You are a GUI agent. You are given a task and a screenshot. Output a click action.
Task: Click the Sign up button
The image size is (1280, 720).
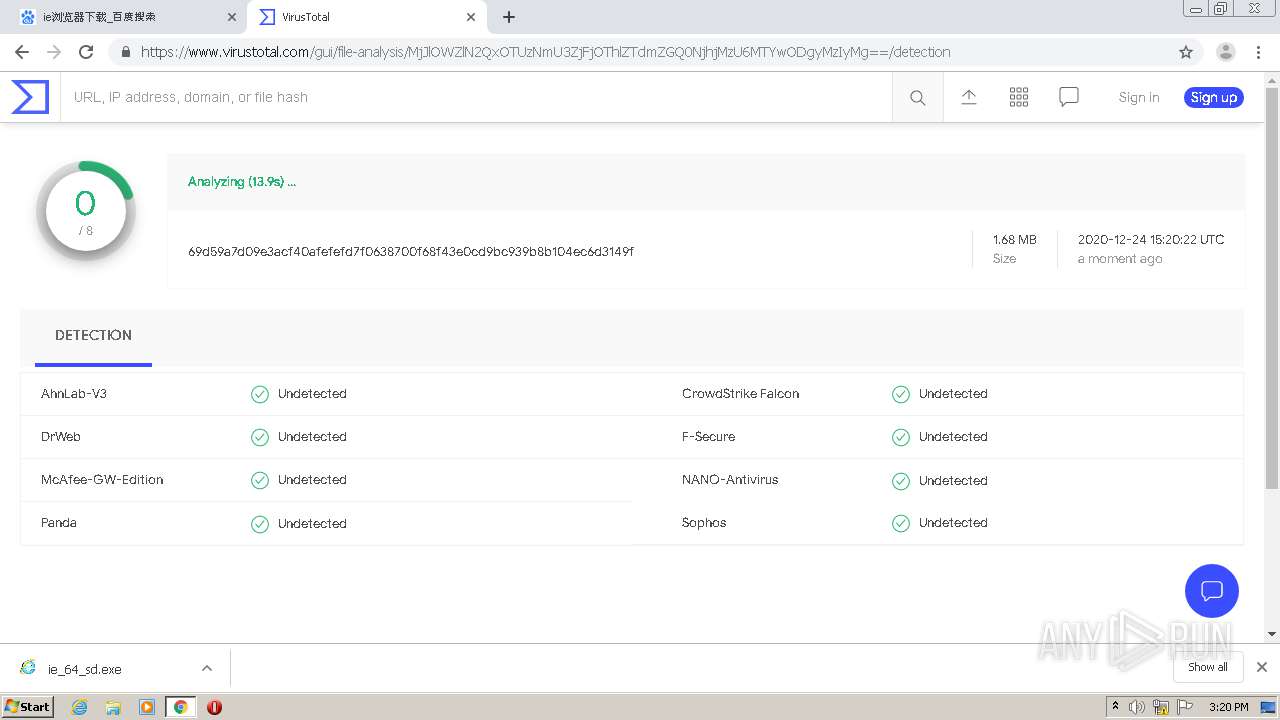1214,97
